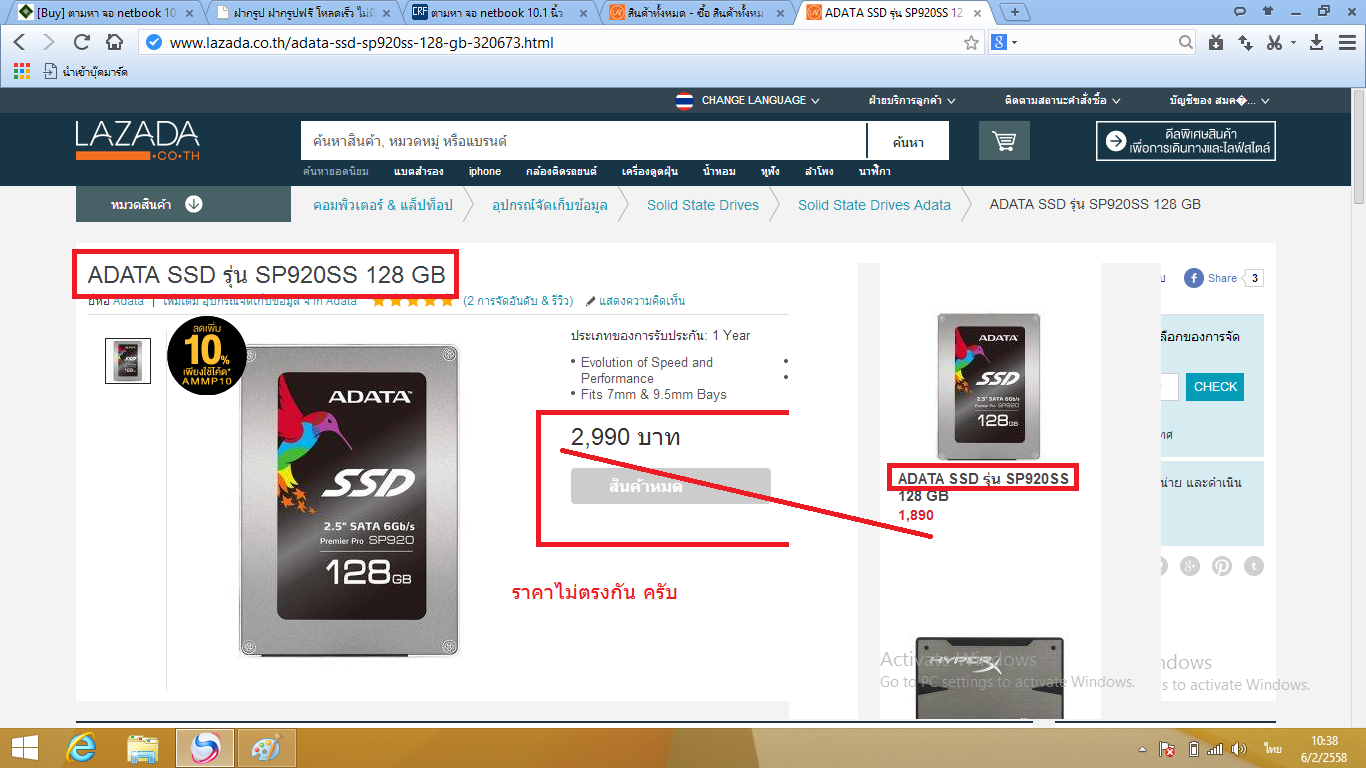
Task: Open the หมวดสินค้า category dropdown
Action: coord(181,205)
